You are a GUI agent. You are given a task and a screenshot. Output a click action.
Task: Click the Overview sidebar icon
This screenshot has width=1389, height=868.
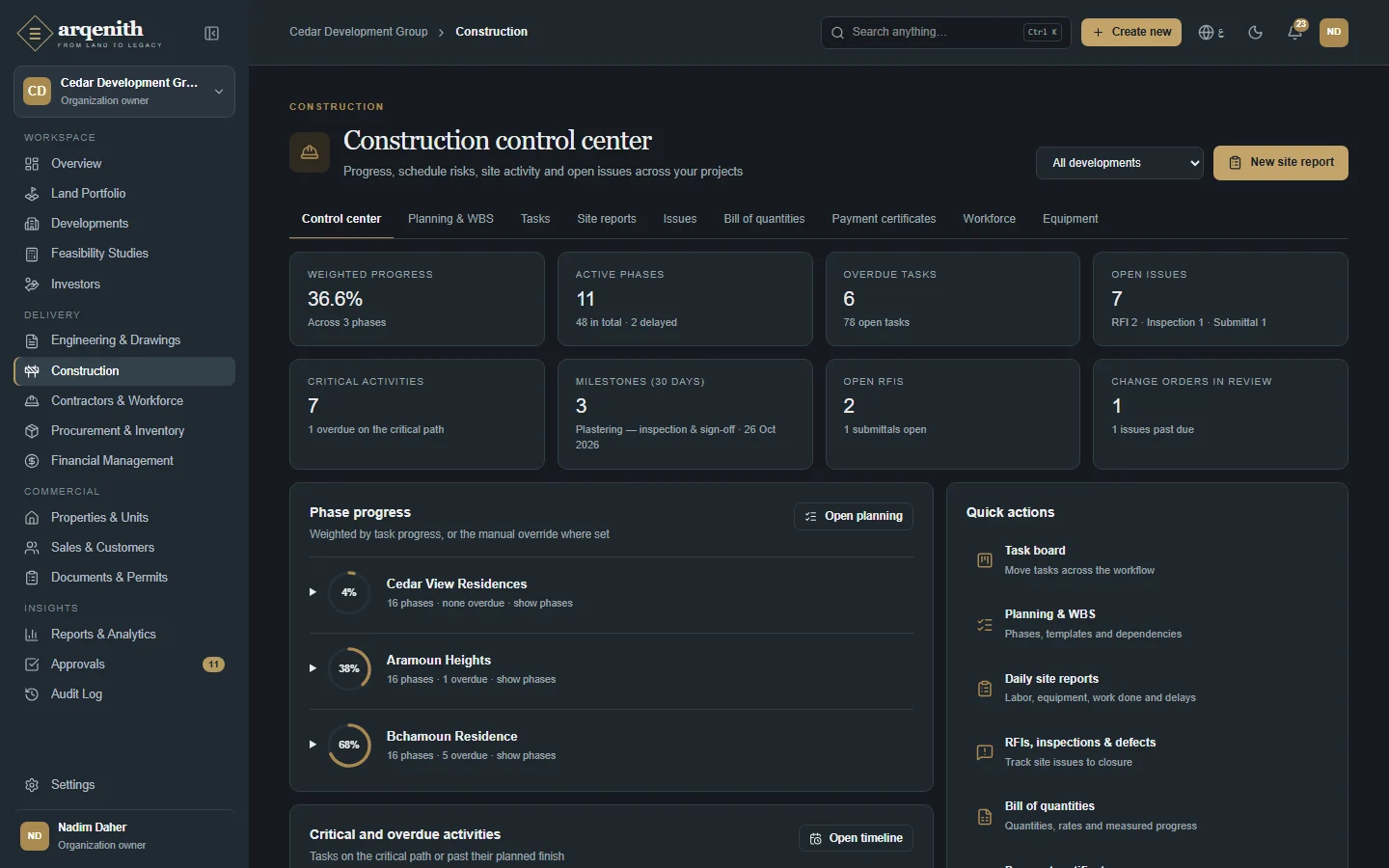(x=32, y=164)
